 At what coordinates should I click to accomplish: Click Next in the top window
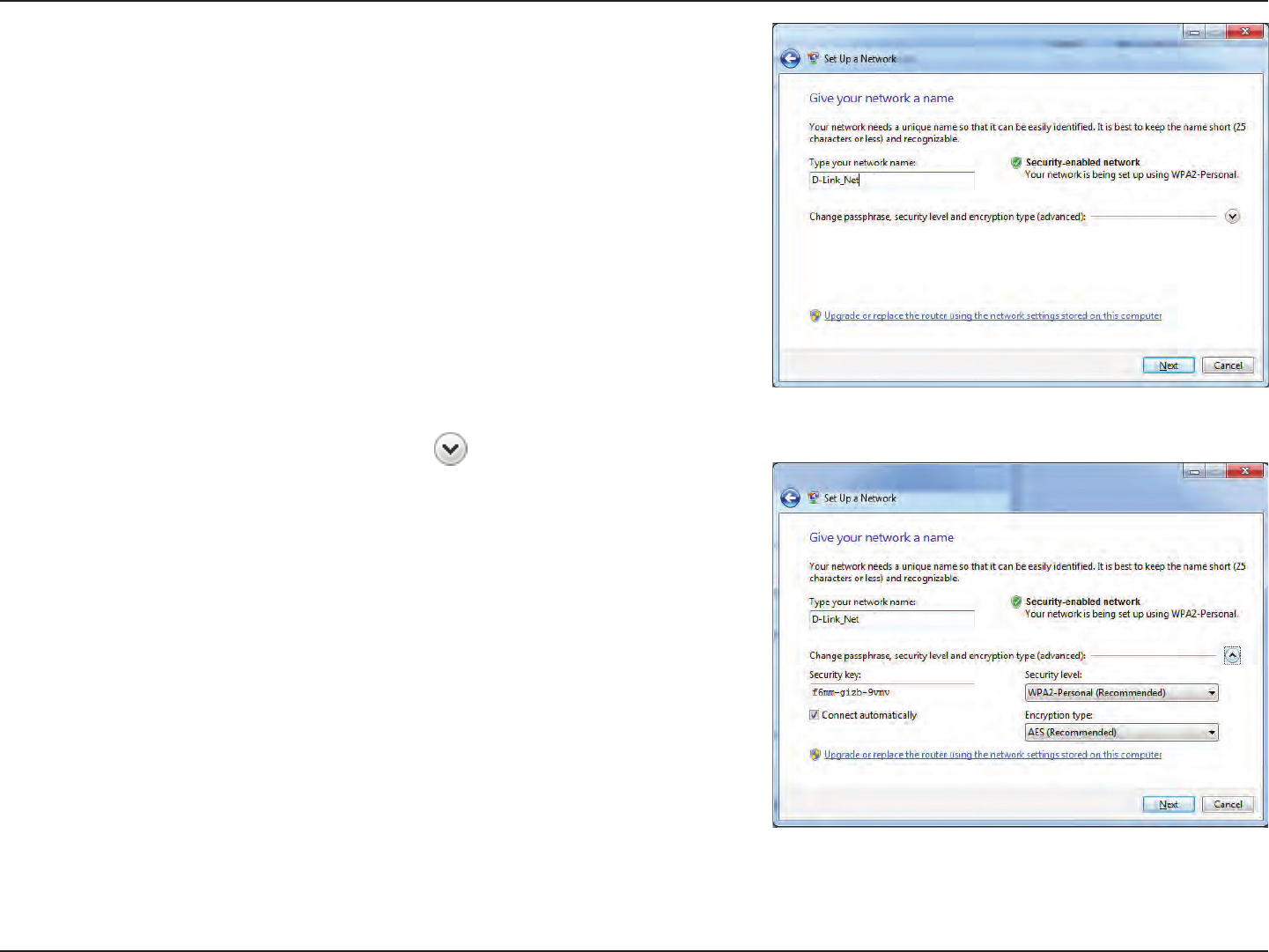(1169, 365)
